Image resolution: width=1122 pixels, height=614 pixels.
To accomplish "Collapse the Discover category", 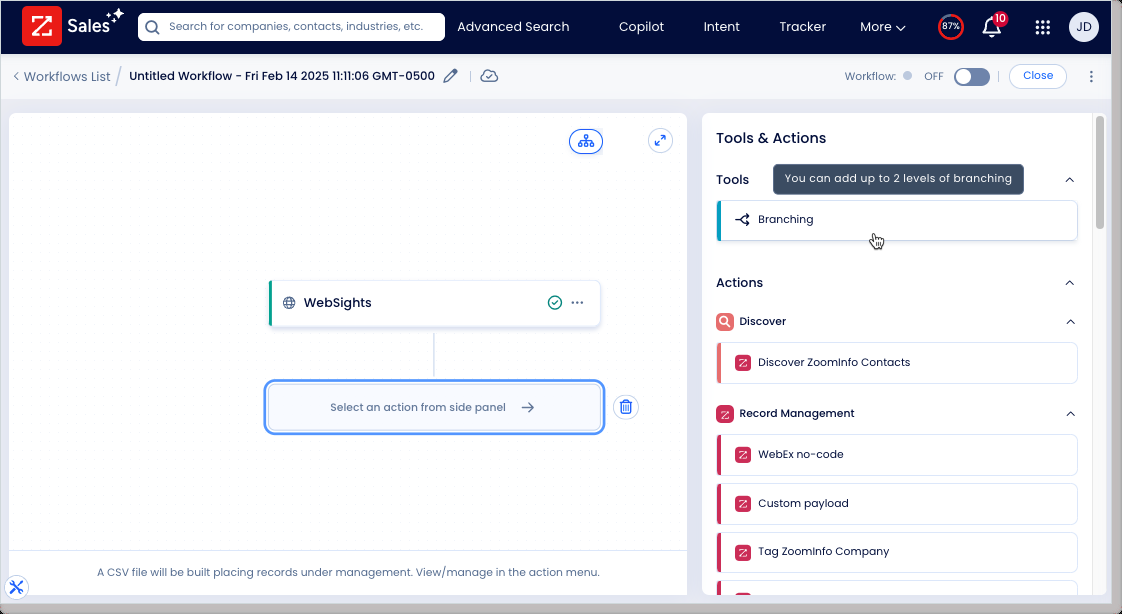I will (x=1070, y=321).
